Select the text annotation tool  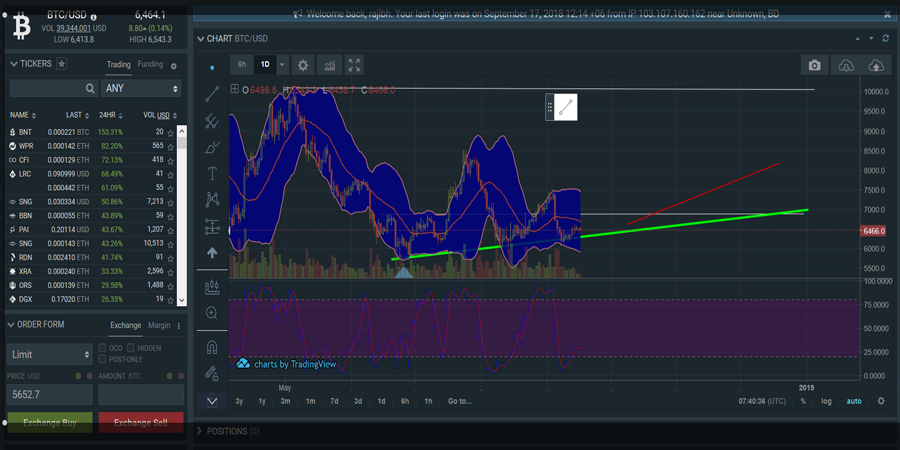pos(212,173)
